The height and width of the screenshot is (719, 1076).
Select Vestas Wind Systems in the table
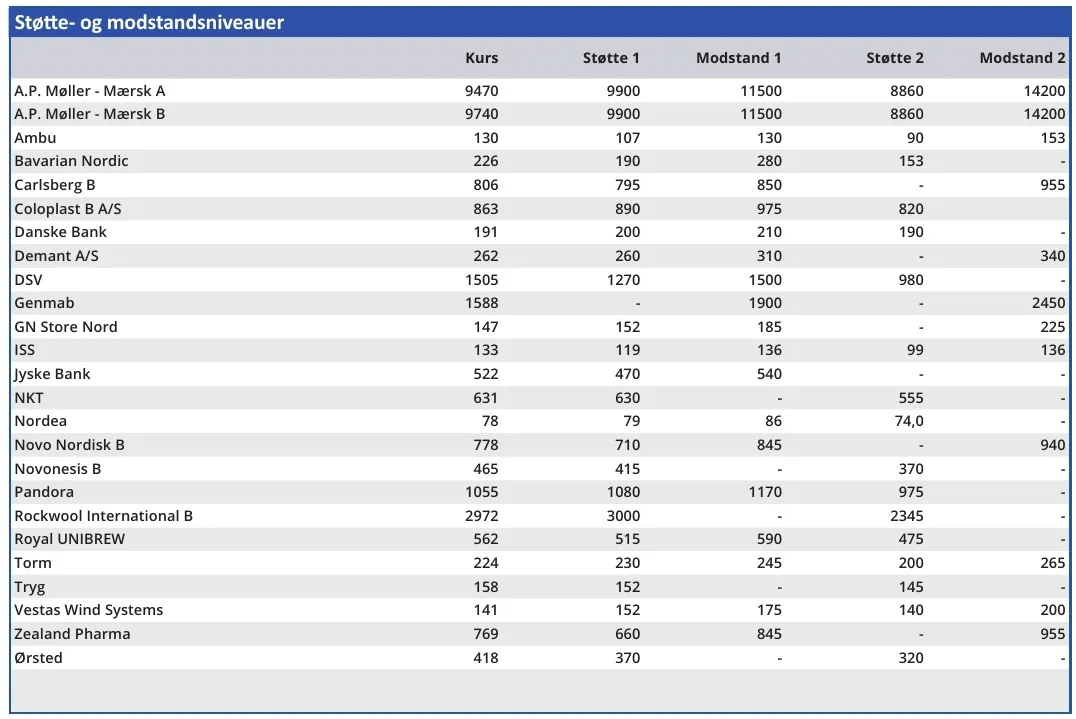[x=89, y=610]
